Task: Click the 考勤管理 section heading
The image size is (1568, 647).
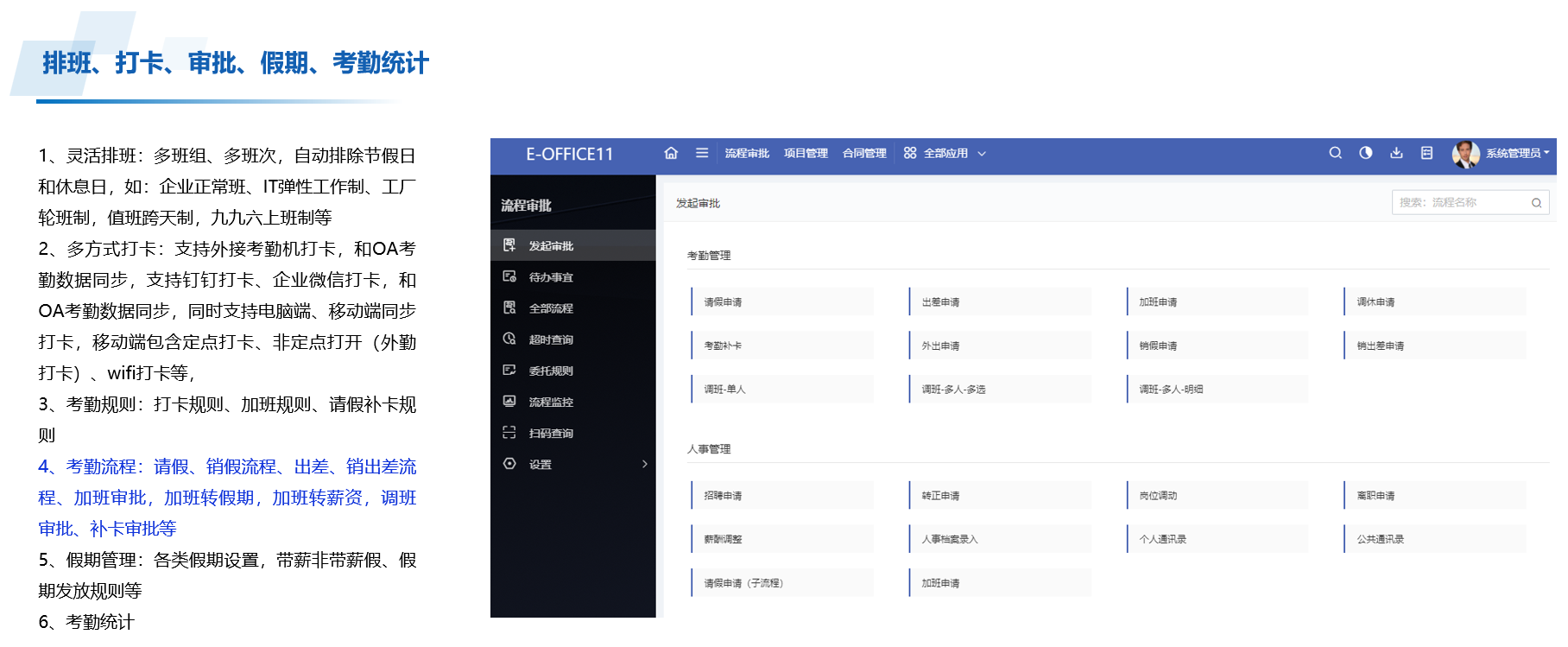Action: tap(709, 255)
